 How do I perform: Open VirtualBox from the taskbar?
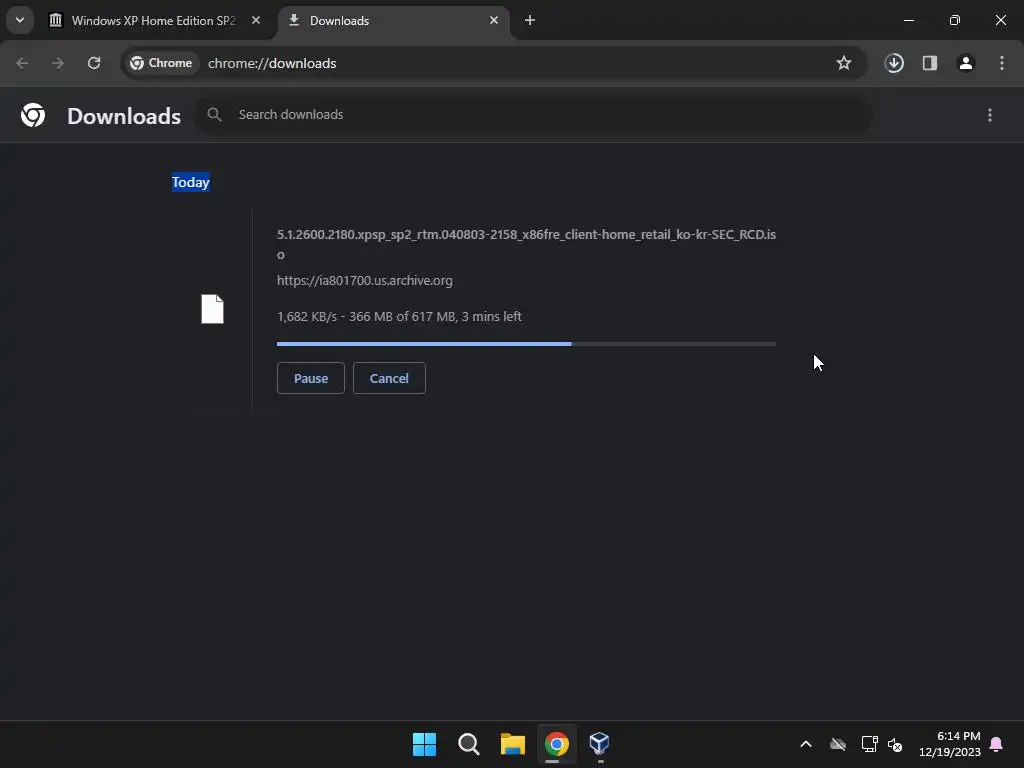point(600,744)
